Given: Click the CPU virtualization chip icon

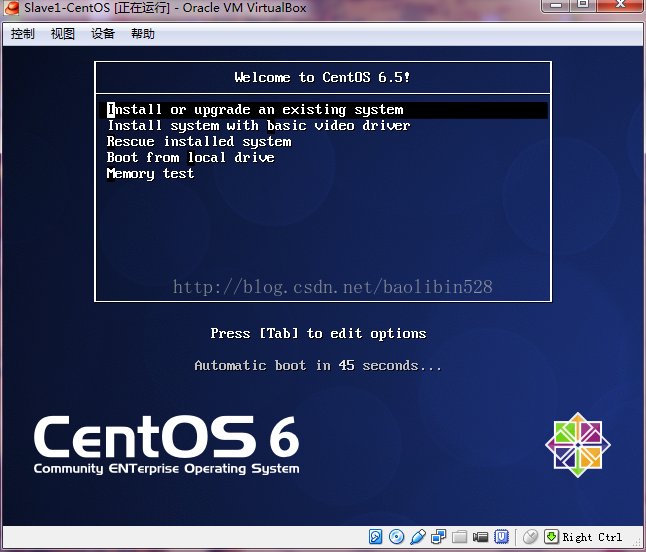Looking at the screenshot, I should pos(501,537).
